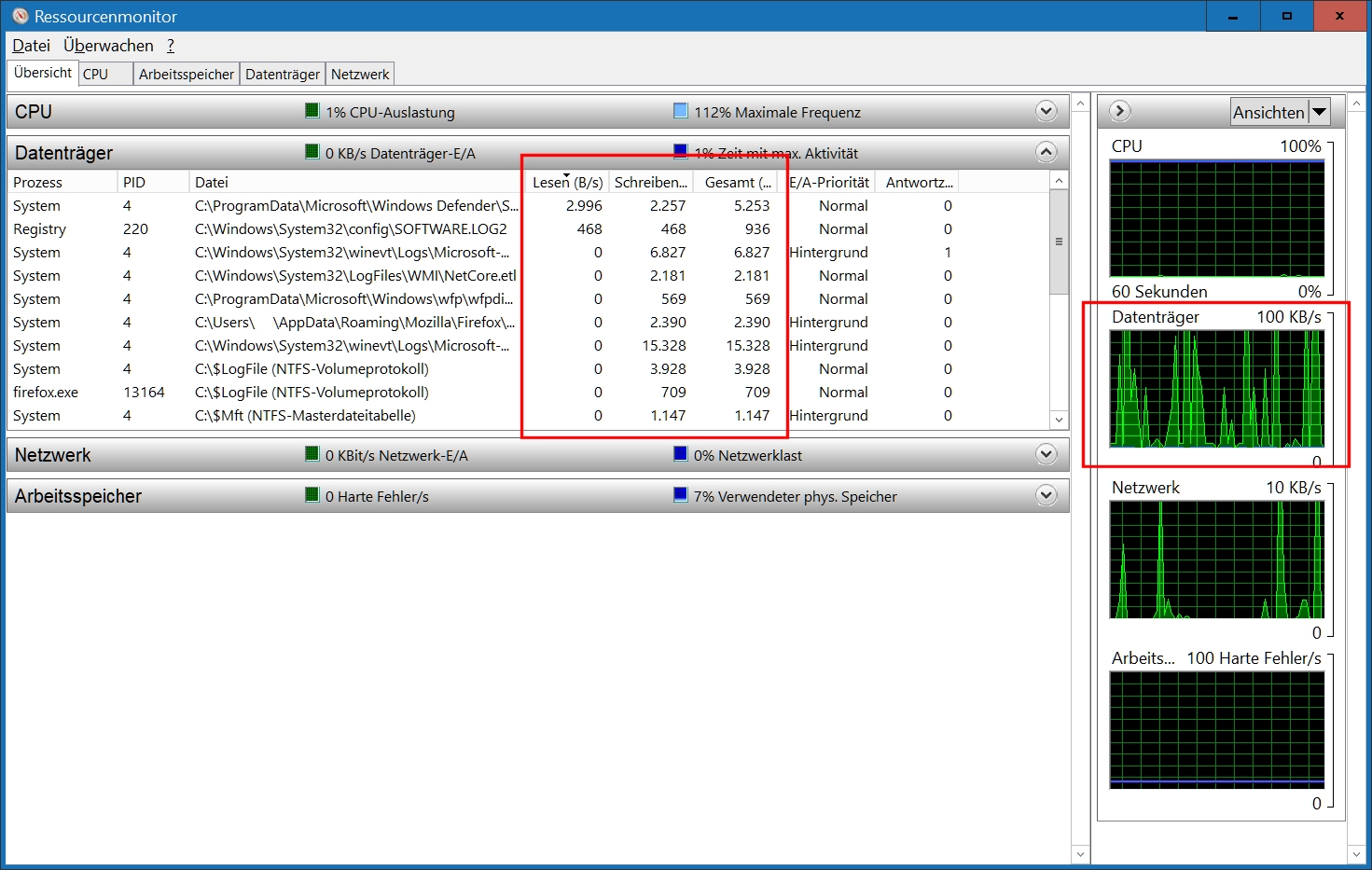Collapse the Datenträger section
Screen dimensions: 1372x870
(1046, 152)
